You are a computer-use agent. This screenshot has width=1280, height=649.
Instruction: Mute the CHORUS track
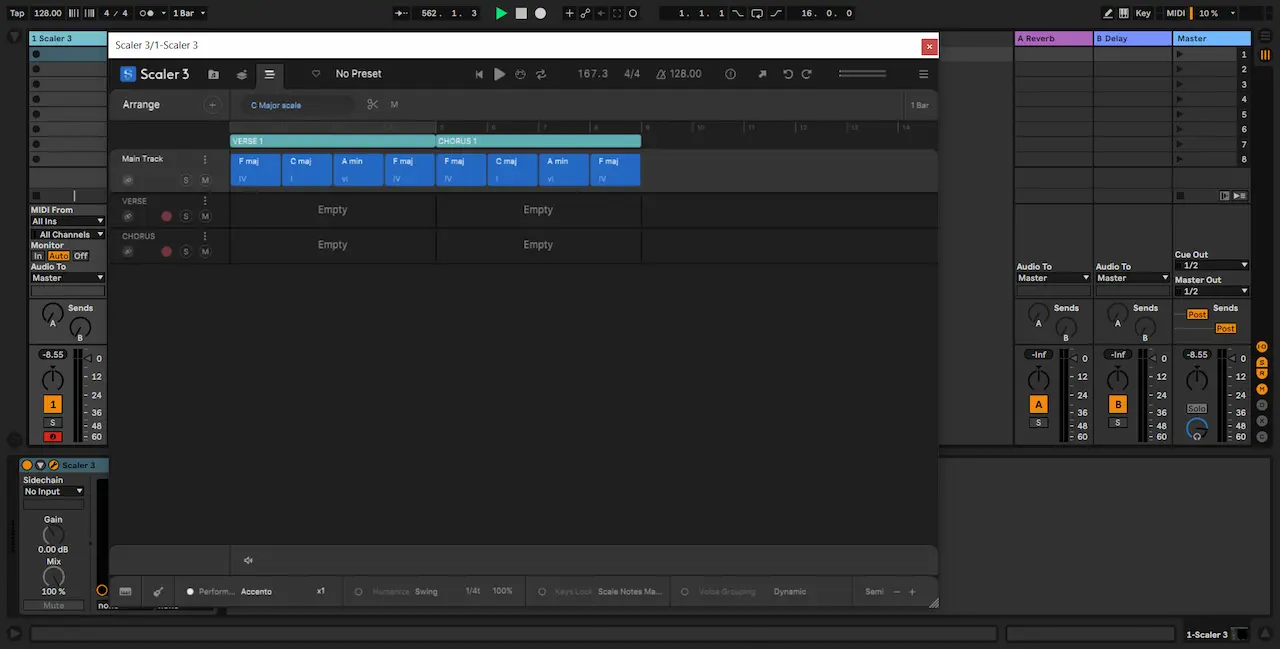click(205, 252)
